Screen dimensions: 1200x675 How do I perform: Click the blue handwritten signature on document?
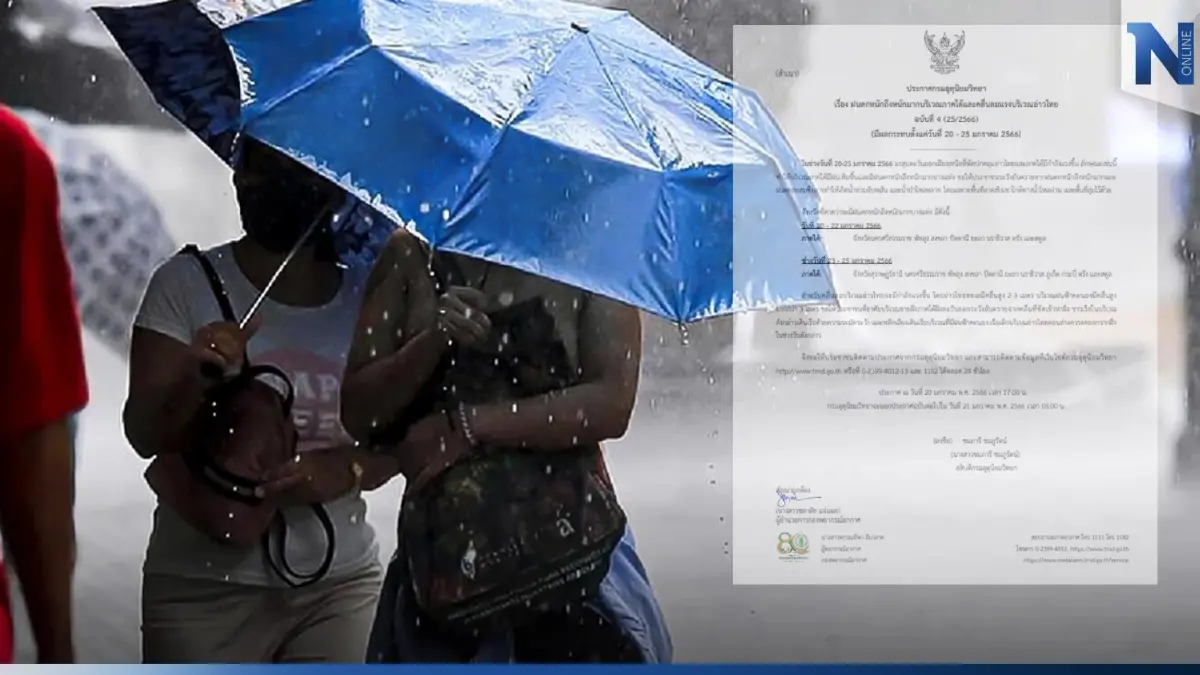click(x=797, y=497)
